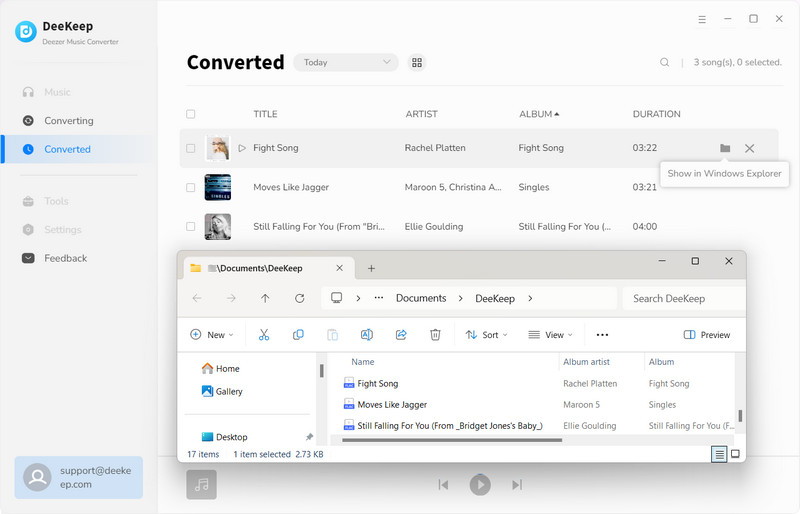
Task: Check the Fight Song row checkbox
Action: tap(190, 148)
